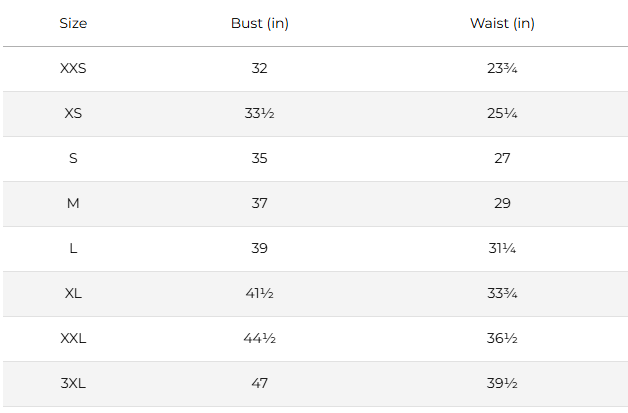Click the bust value 44½
The height and width of the screenshot is (413, 628).
(x=260, y=338)
